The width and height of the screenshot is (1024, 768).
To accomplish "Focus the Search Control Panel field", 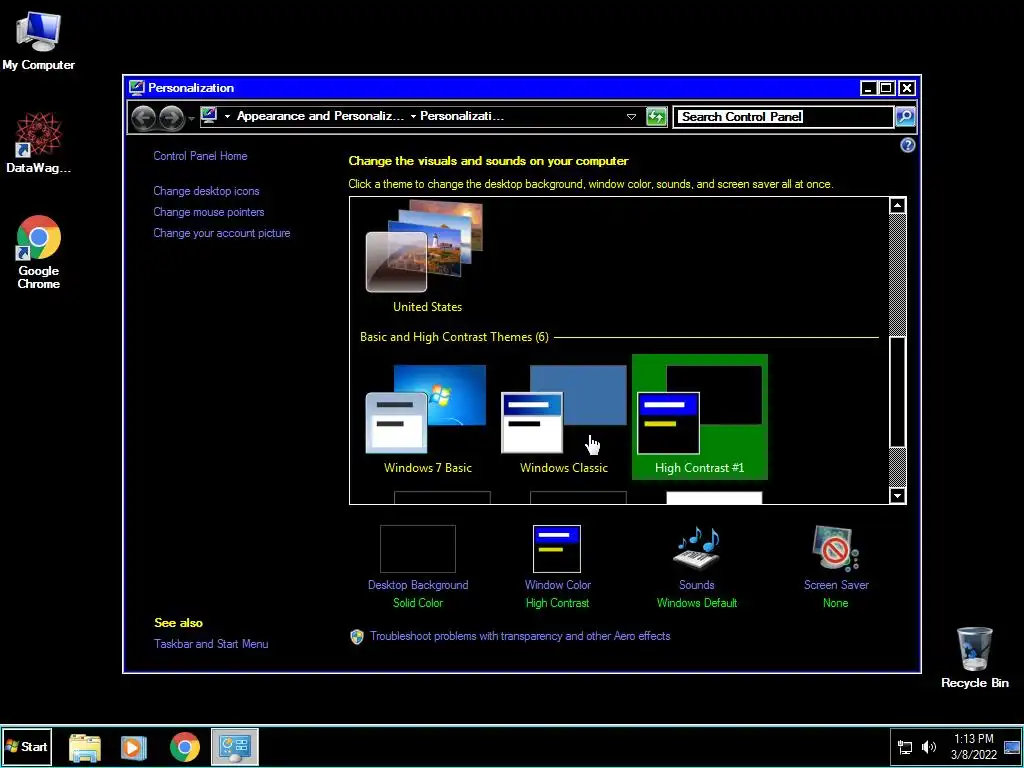I will [x=783, y=117].
